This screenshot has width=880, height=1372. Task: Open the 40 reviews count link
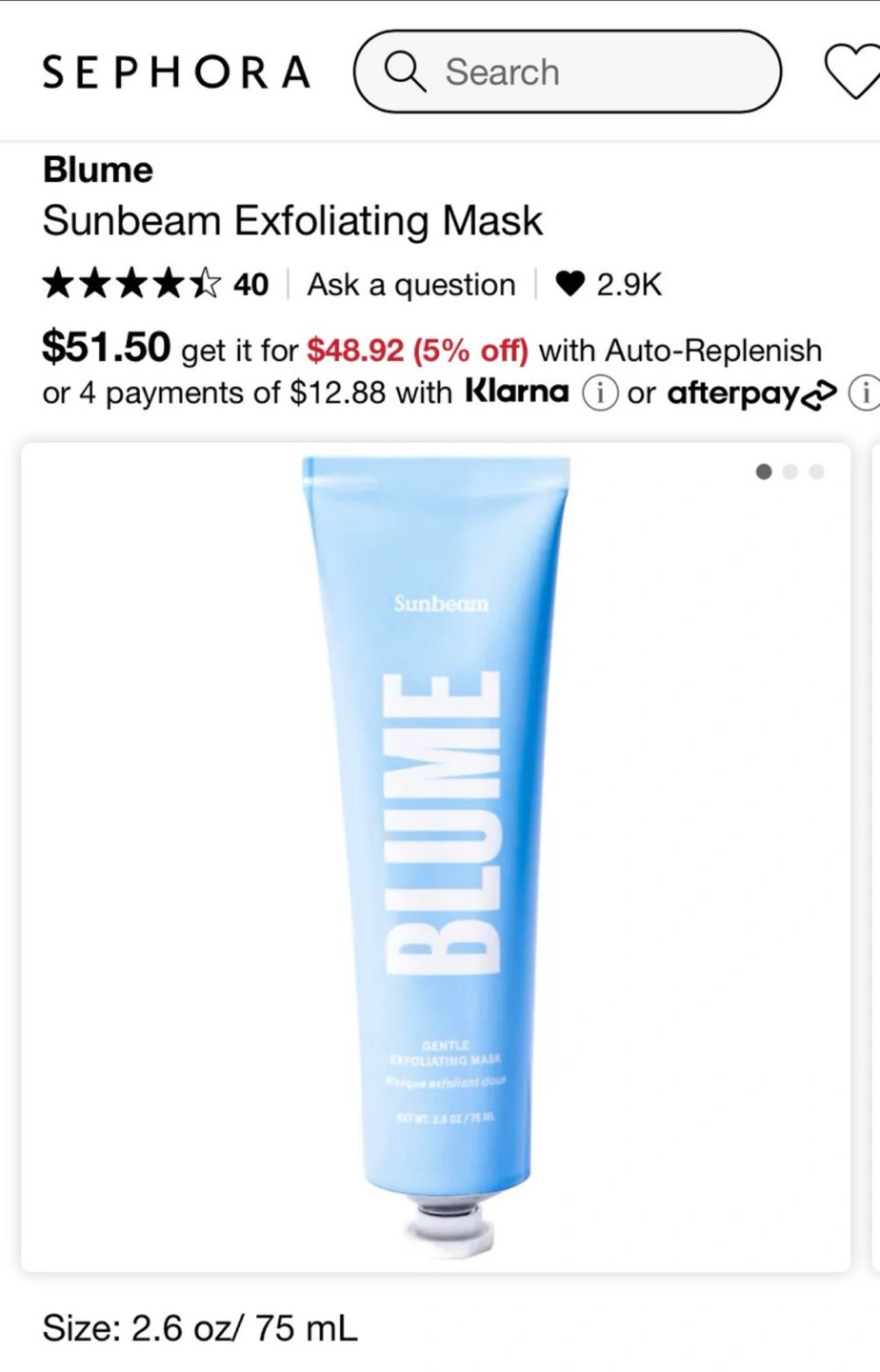point(250,284)
